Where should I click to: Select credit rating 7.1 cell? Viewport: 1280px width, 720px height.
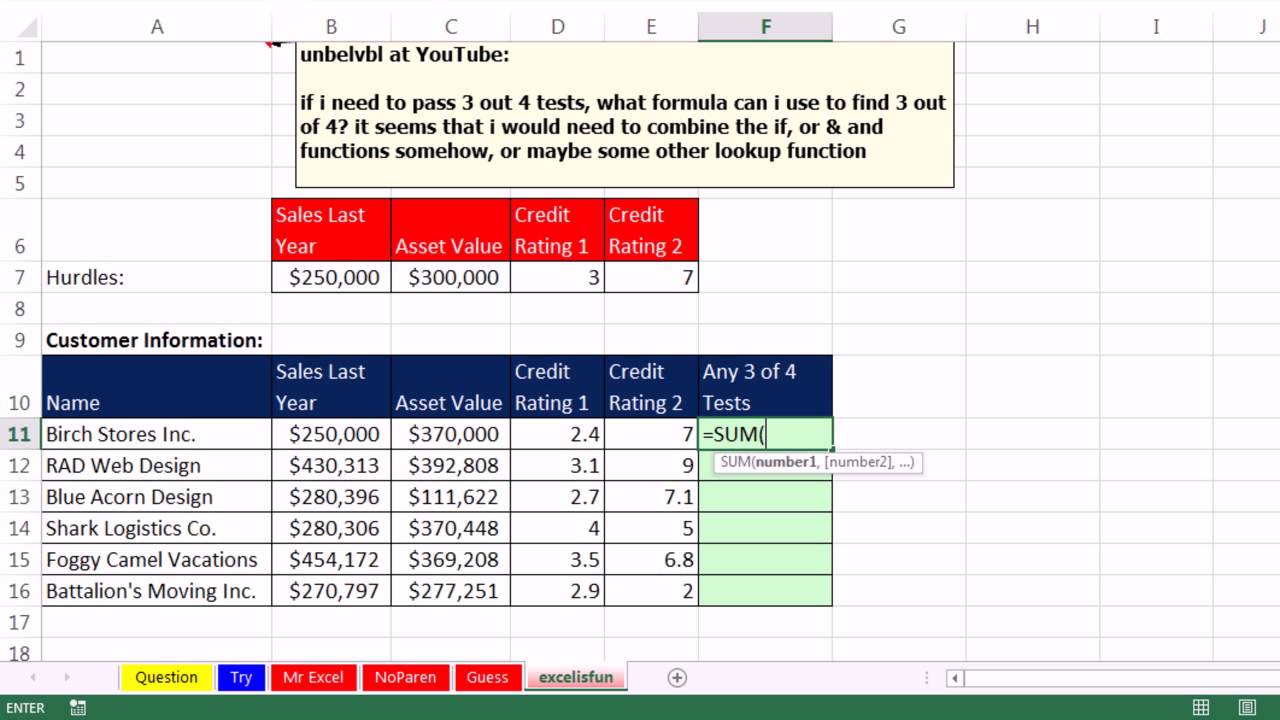tap(651, 497)
